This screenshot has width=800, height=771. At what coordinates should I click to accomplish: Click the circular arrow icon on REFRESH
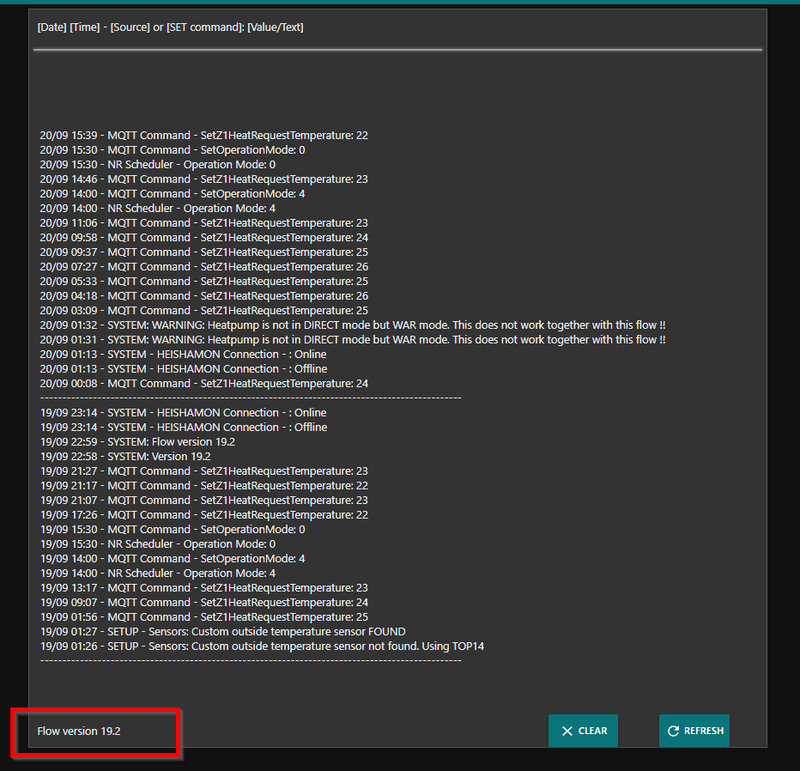pyautogui.click(x=673, y=731)
